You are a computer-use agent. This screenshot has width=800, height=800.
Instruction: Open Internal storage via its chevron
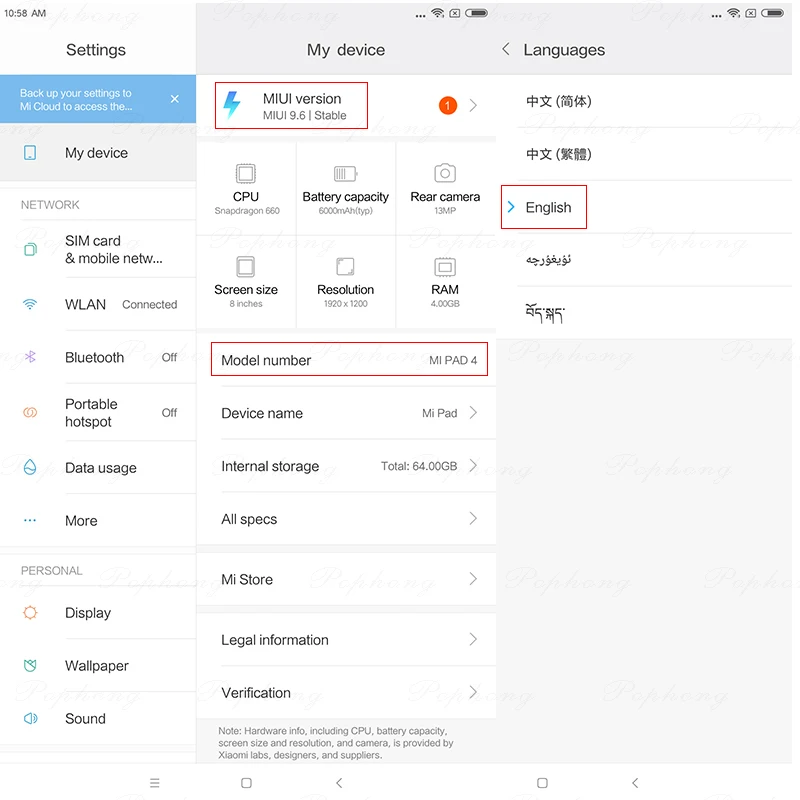(473, 466)
